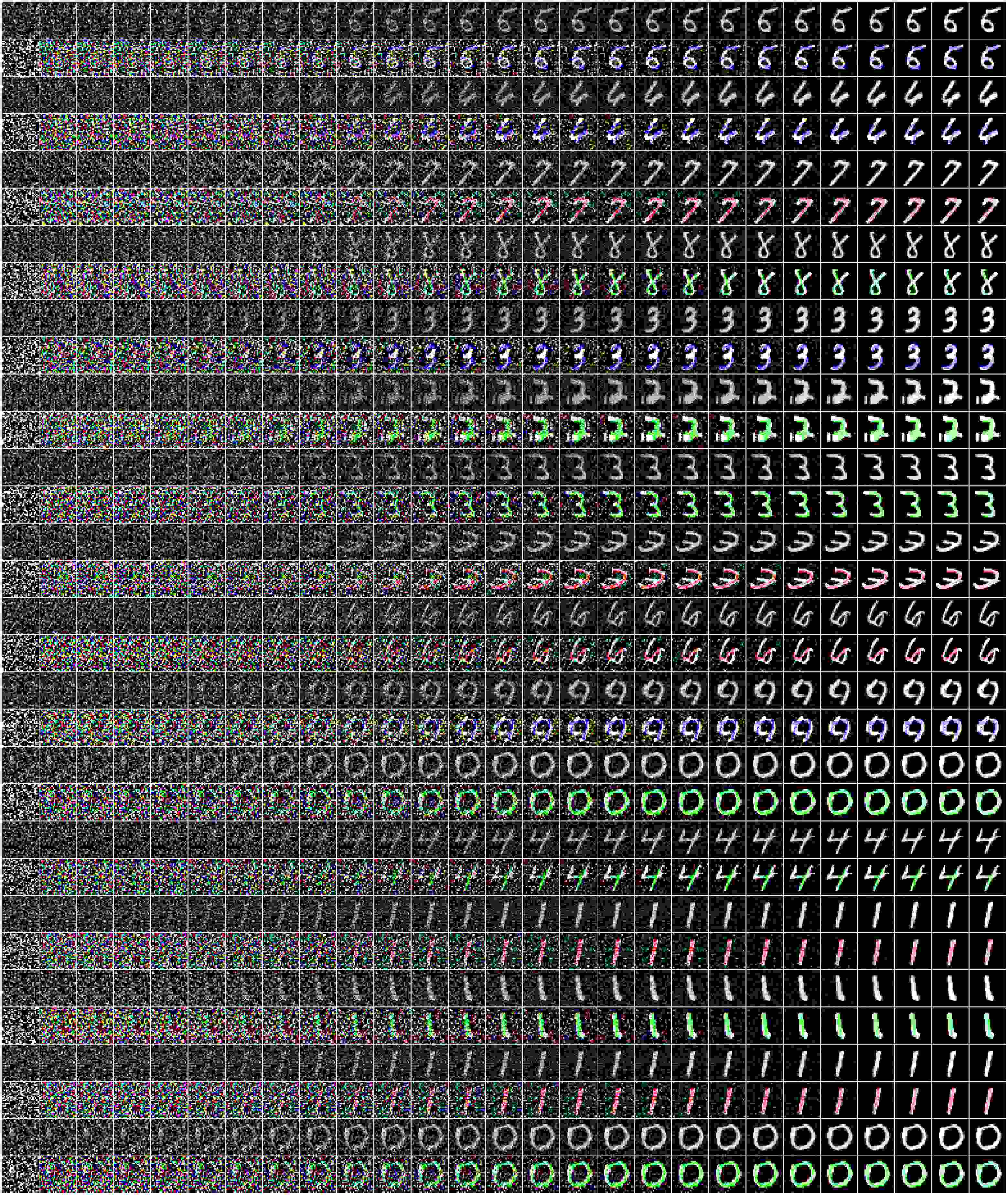Select the cleanest grayscale digit 8 image
Image resolution: width=1008 pixels, height=1195 pixels.
click(989, 244)
